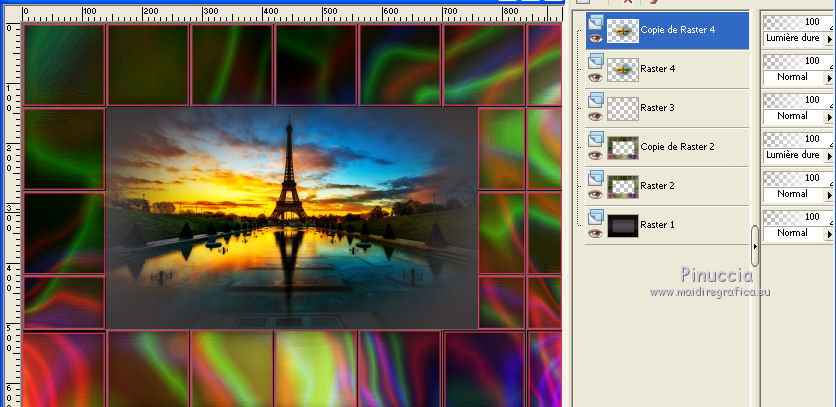The width and height of the screenshot is (836, 407).
Task: Click the Copie de Raster 2 frame thumbnail
Action: pos(623,148)
